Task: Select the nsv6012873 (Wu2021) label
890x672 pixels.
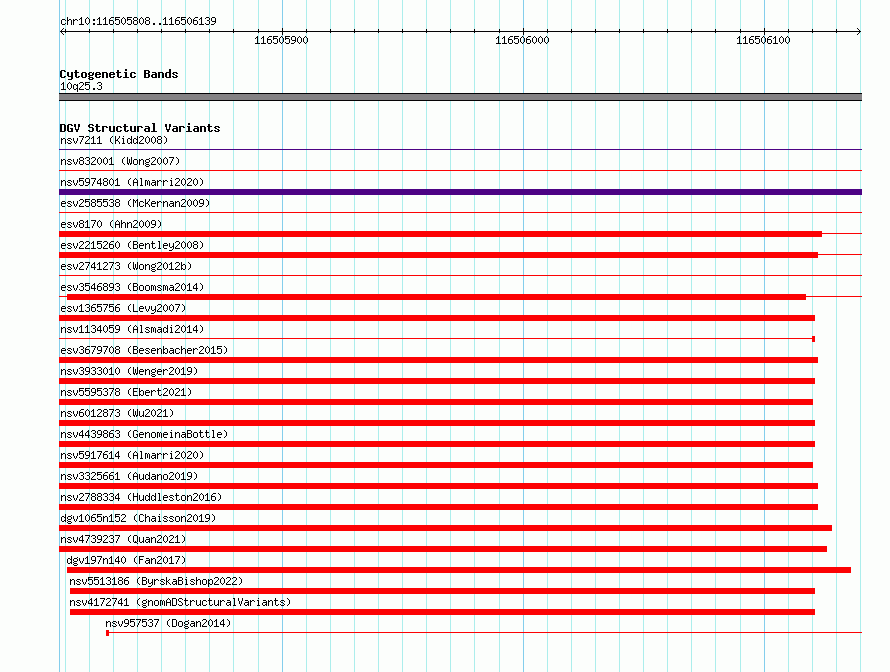Action: [117, 413]
